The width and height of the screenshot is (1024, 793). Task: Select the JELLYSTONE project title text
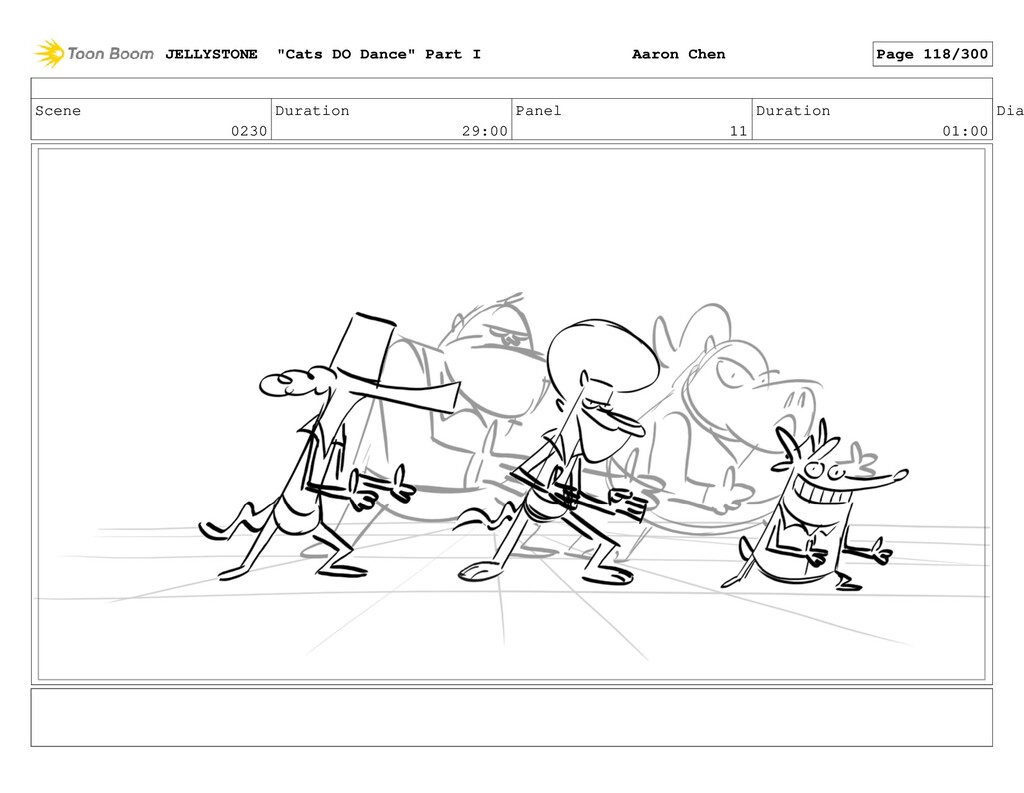[x=211, y=54]
